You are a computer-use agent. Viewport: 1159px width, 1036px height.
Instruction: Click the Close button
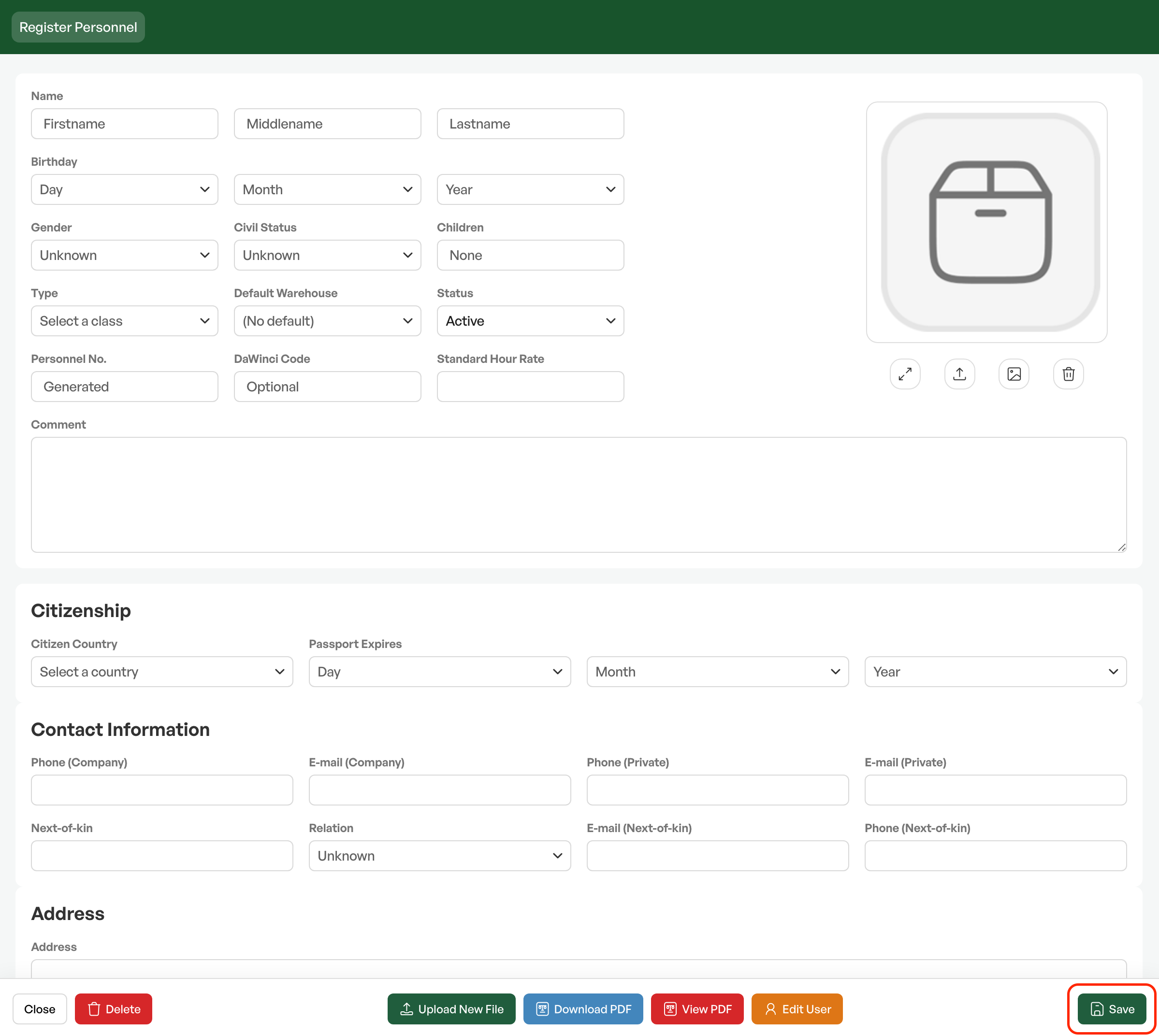40,1009
